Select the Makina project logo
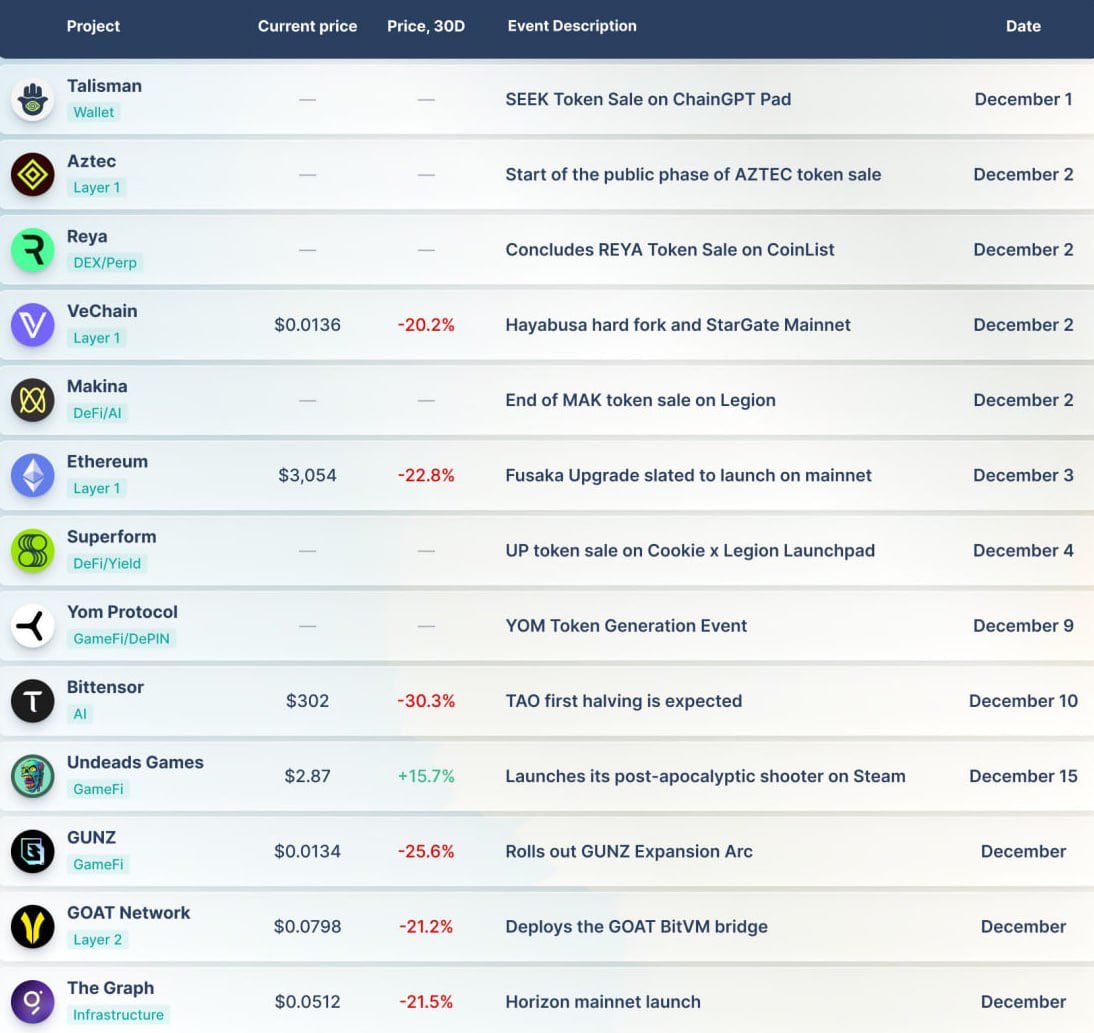 (x=32, y=399)
